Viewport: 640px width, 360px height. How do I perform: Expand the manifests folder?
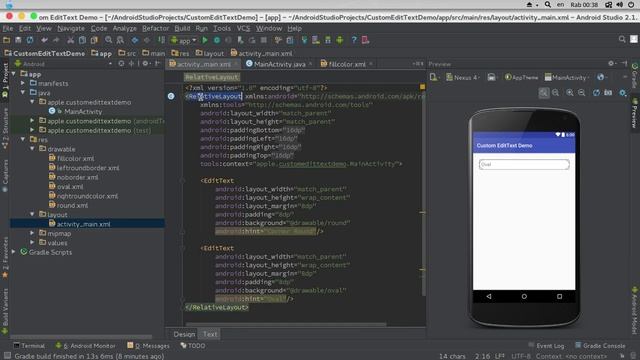23,83
